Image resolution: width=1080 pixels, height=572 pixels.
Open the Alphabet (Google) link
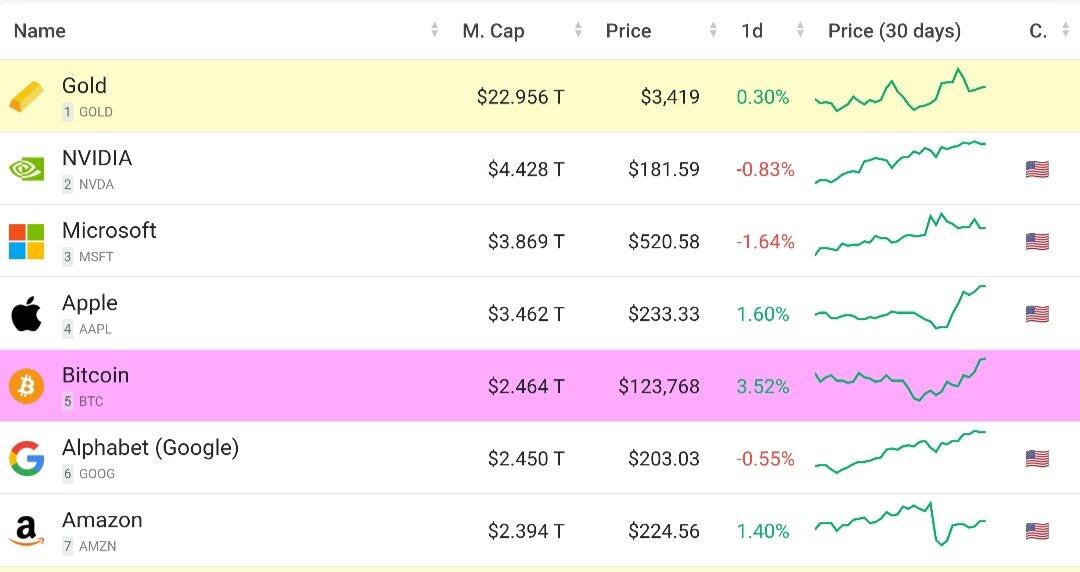pyautogui.click(x=150, y=448)
